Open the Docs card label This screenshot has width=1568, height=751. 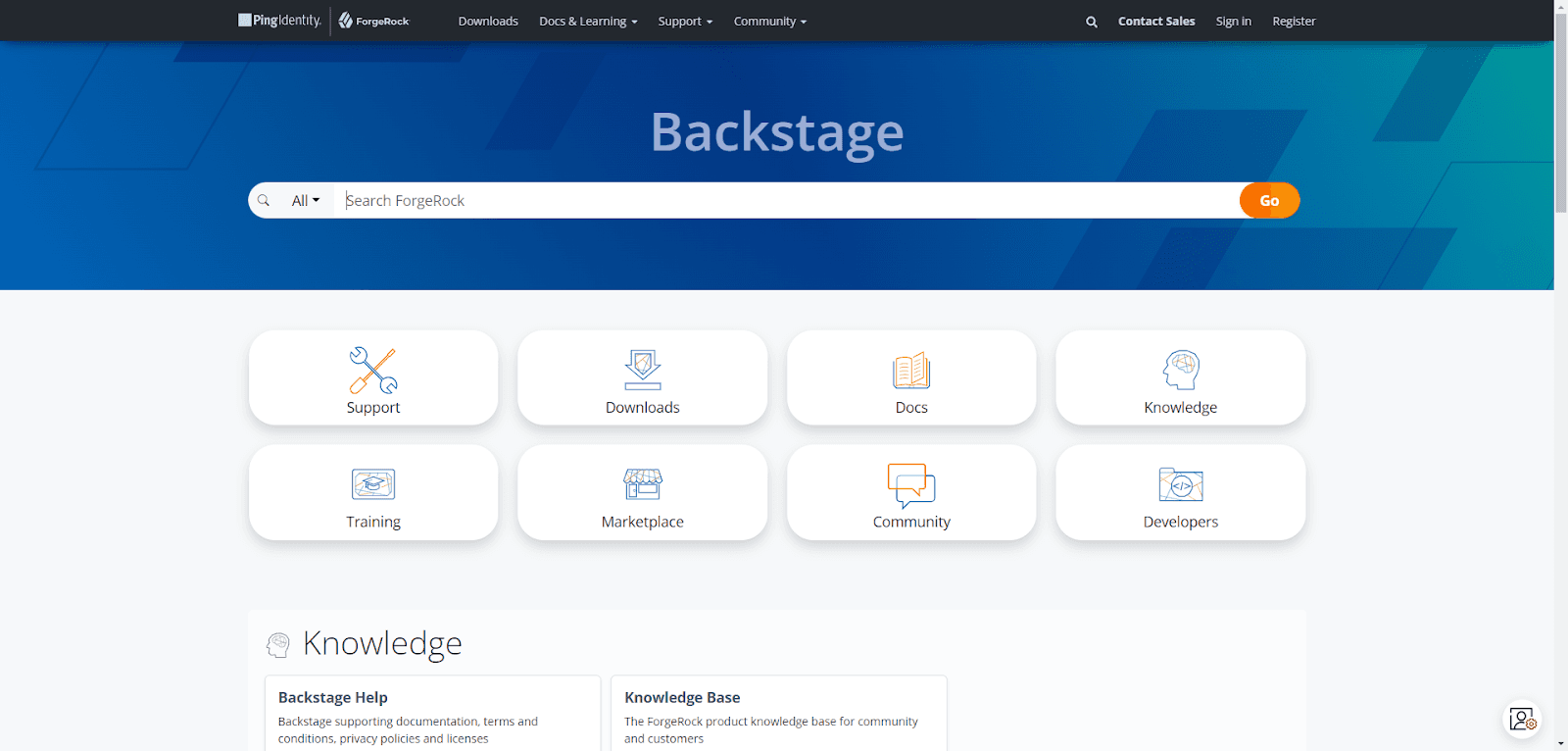911,408
